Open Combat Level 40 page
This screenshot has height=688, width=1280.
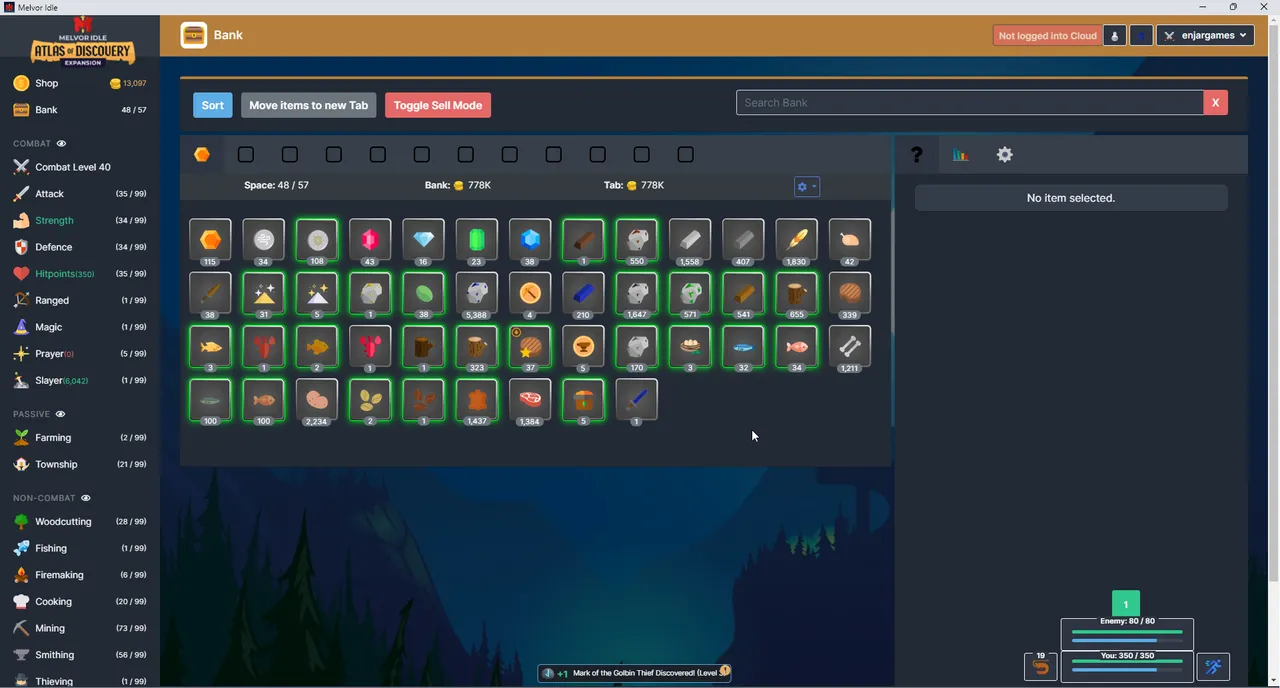click(80, 167)
